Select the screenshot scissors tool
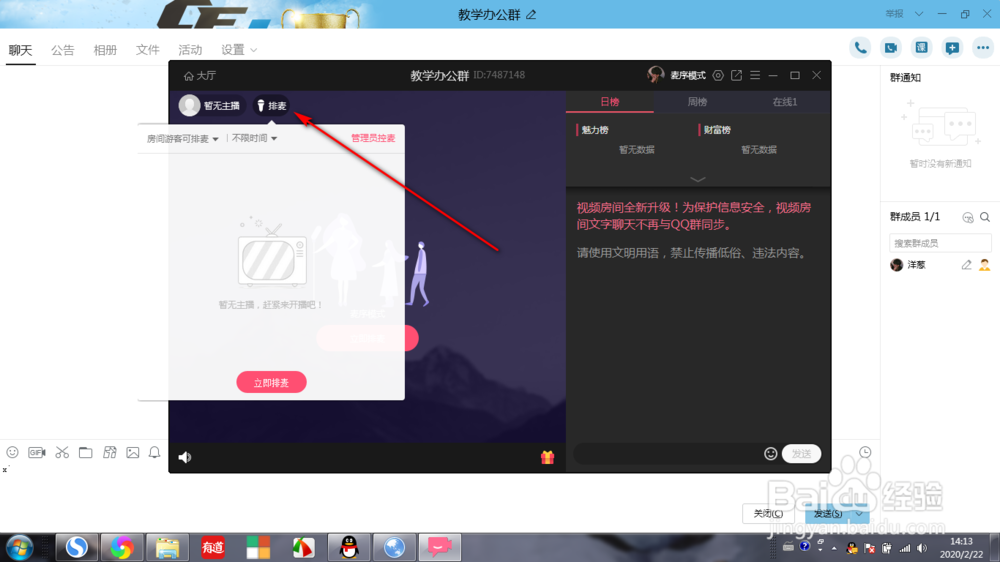The width and height of the screenshot is (1000, 562). click(x=62, y=452)
